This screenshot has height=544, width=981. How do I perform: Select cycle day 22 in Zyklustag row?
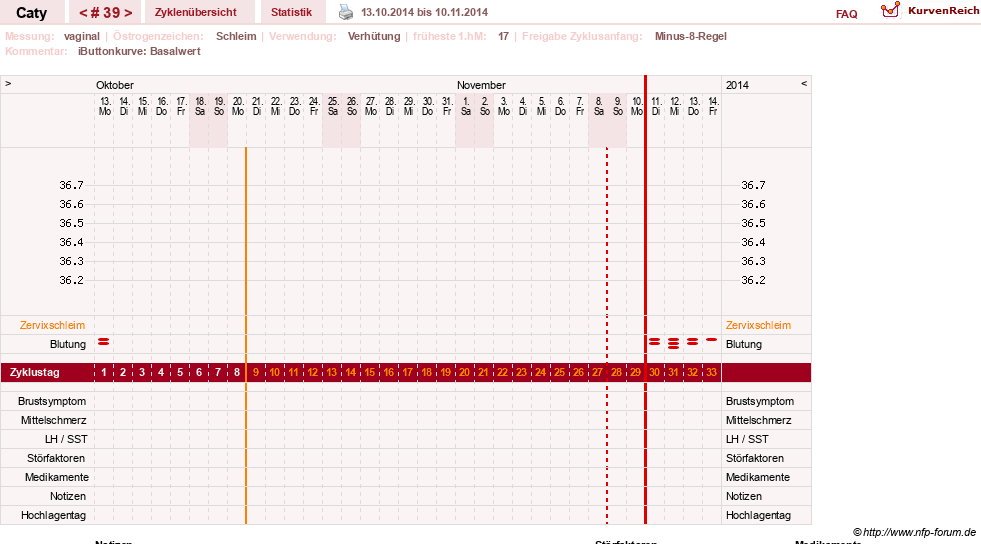click(502, 372)
